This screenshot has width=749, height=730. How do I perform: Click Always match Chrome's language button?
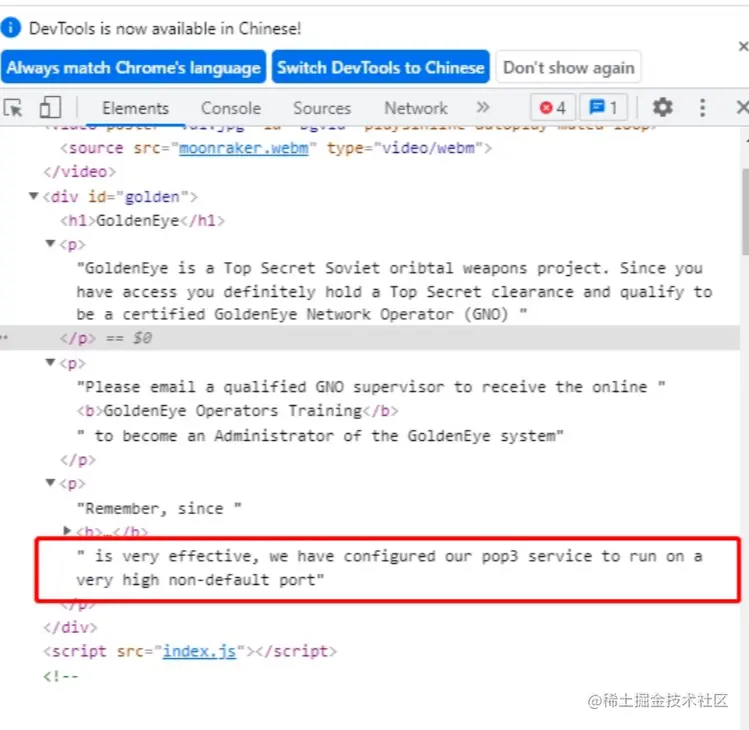click(x=133, y=67)
